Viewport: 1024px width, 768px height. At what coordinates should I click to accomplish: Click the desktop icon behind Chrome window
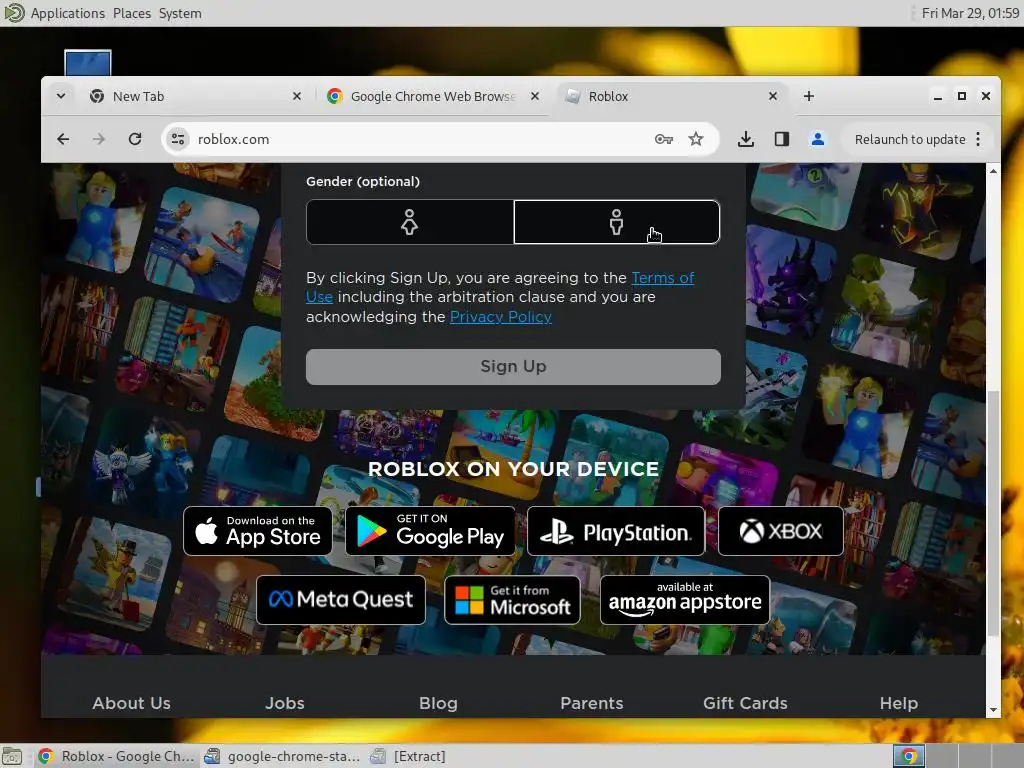coord(88,63)
